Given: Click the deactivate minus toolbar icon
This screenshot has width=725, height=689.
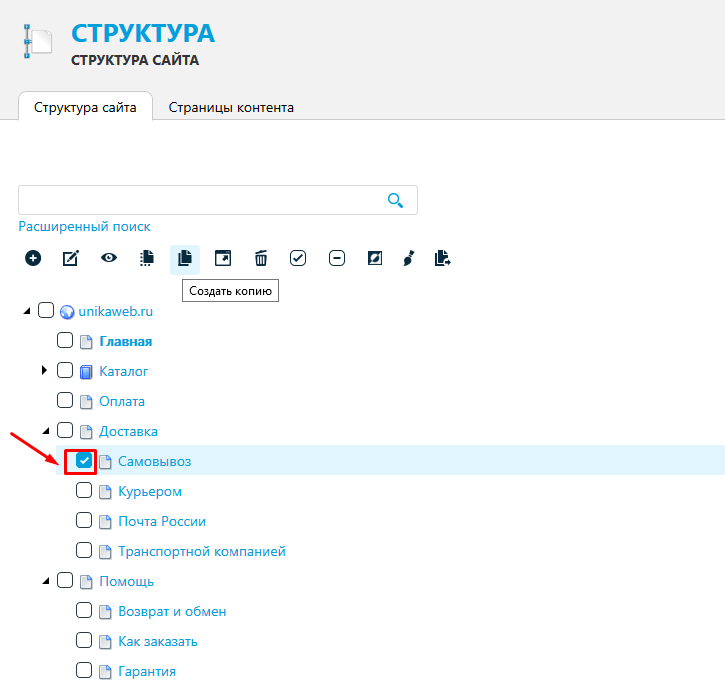Looking at the screenshot, I should tap(337, 258).
